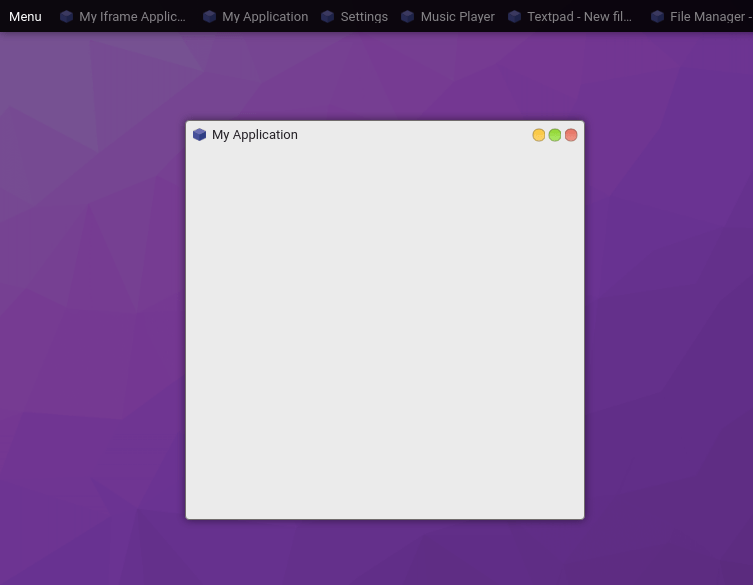Open the Menu in the top panel
The width and height of the screenshot is (753, 585).
pyautogui.click(x=25, y=16)
